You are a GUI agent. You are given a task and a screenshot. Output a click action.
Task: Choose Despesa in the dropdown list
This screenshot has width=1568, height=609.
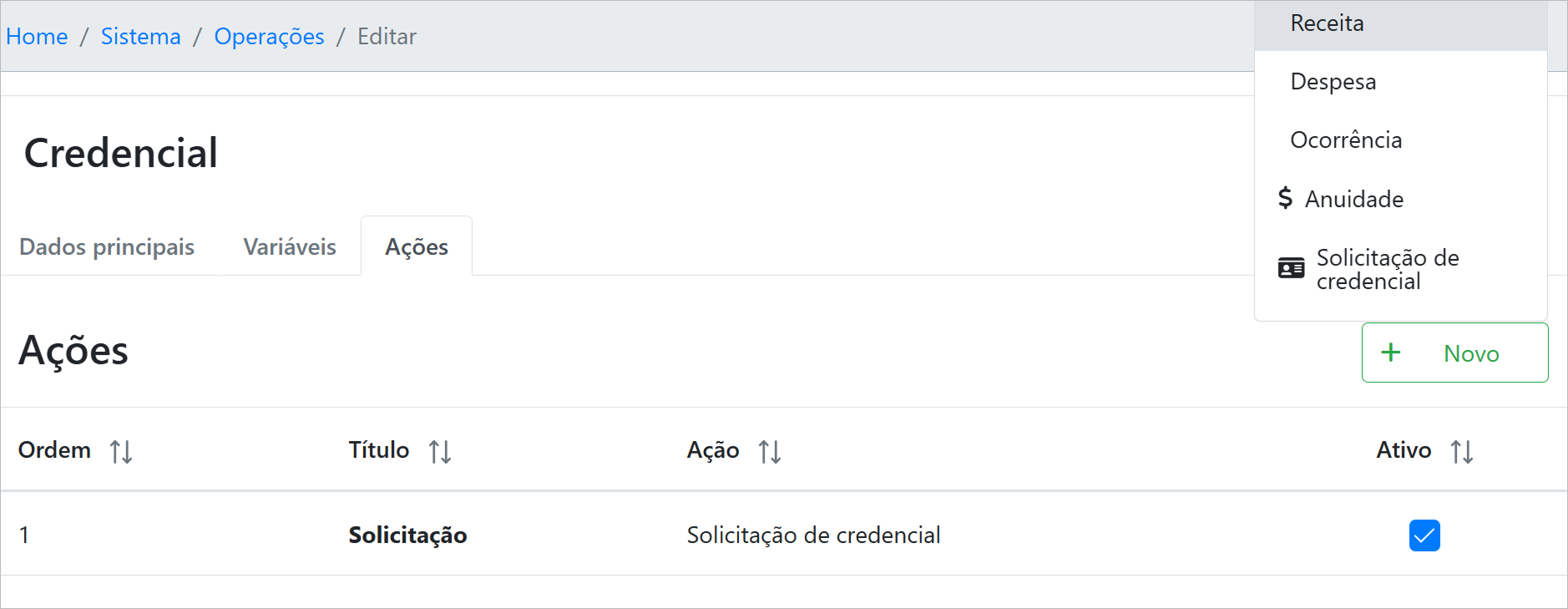(1333, 82)
